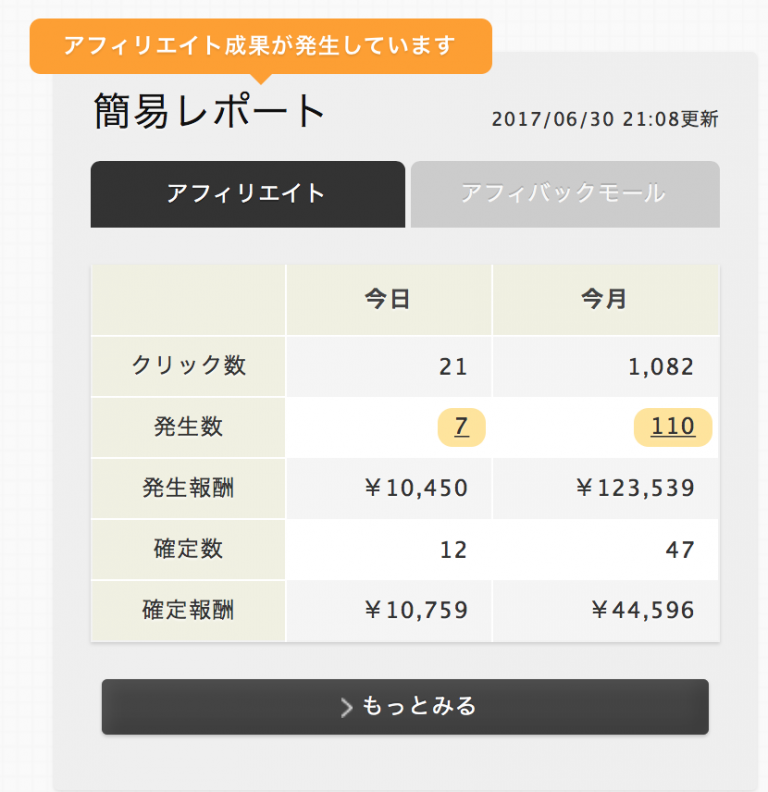
Task: Click the もっとみる button
Action: click(x=405, y=707)
